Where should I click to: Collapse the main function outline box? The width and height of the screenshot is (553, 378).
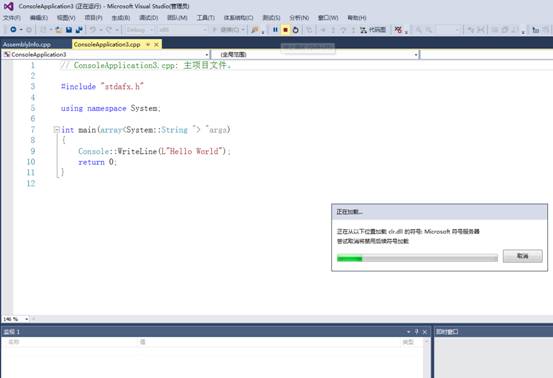click(x=56, y=130)
